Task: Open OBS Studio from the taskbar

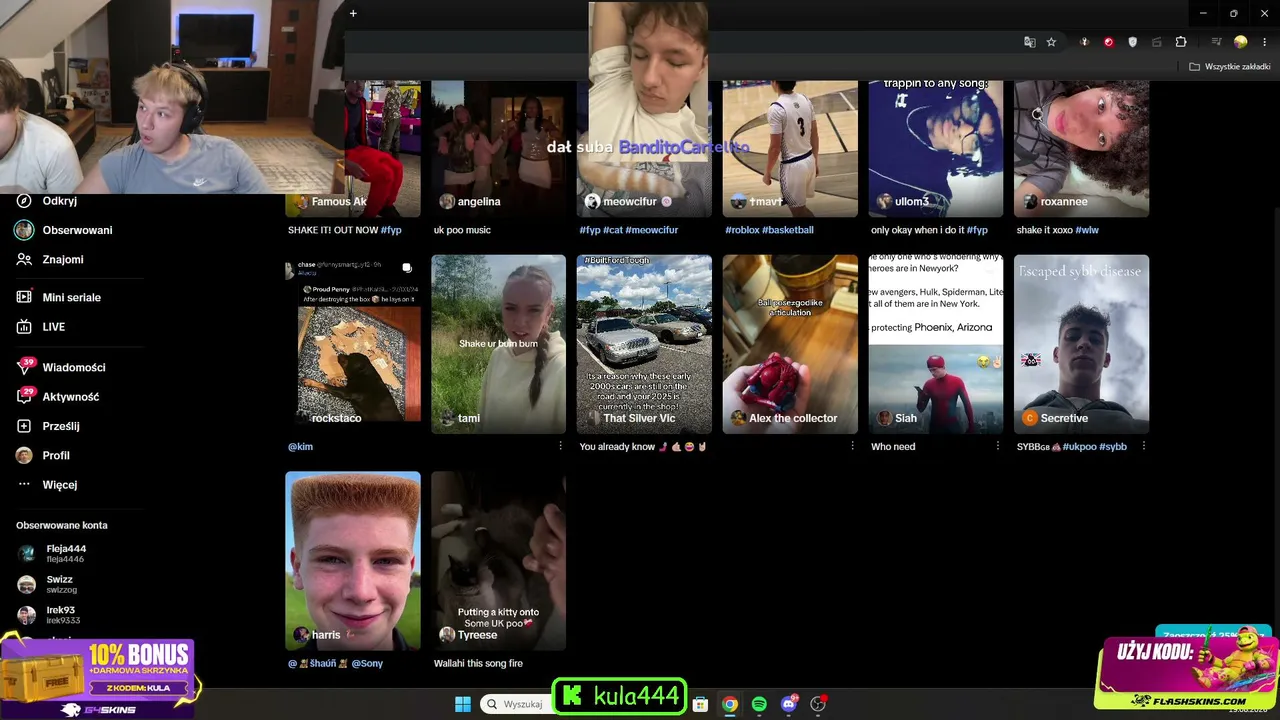Action: 818,704
